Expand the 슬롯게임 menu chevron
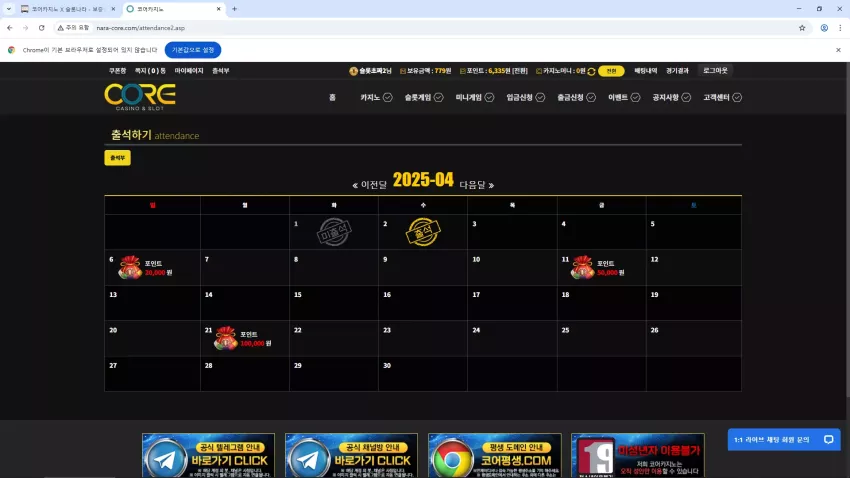The height and width of the screenshot is (478, 850). click(x=439, y=98)
